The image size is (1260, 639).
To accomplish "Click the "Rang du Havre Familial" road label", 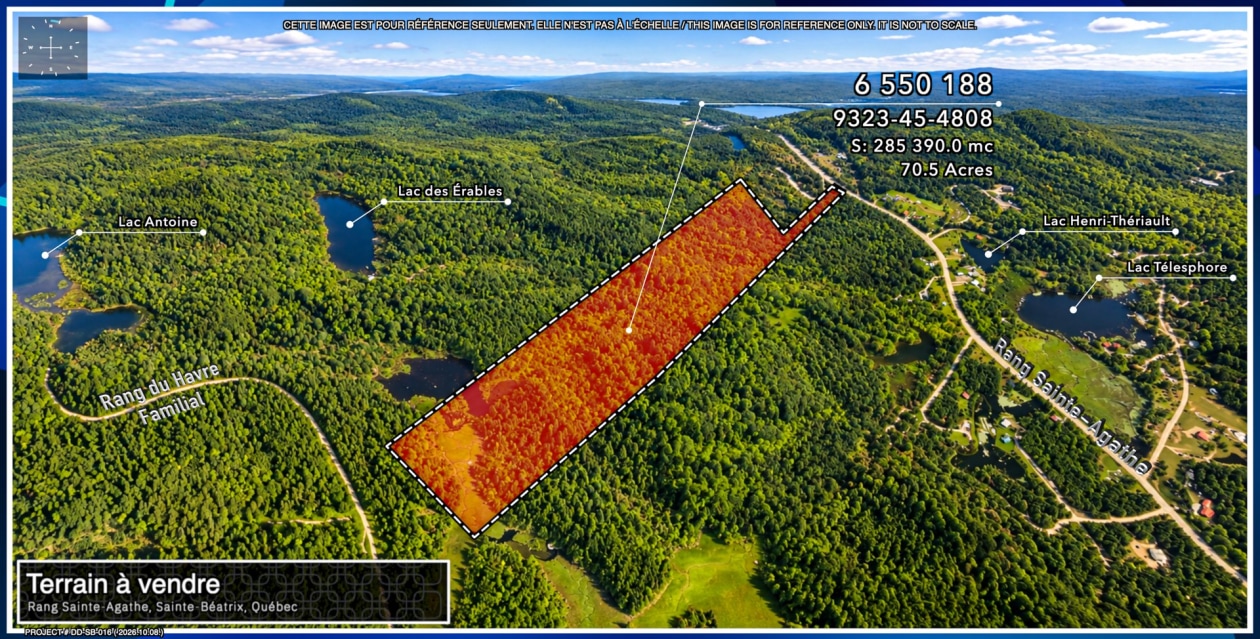I will (x=160, y=393).
